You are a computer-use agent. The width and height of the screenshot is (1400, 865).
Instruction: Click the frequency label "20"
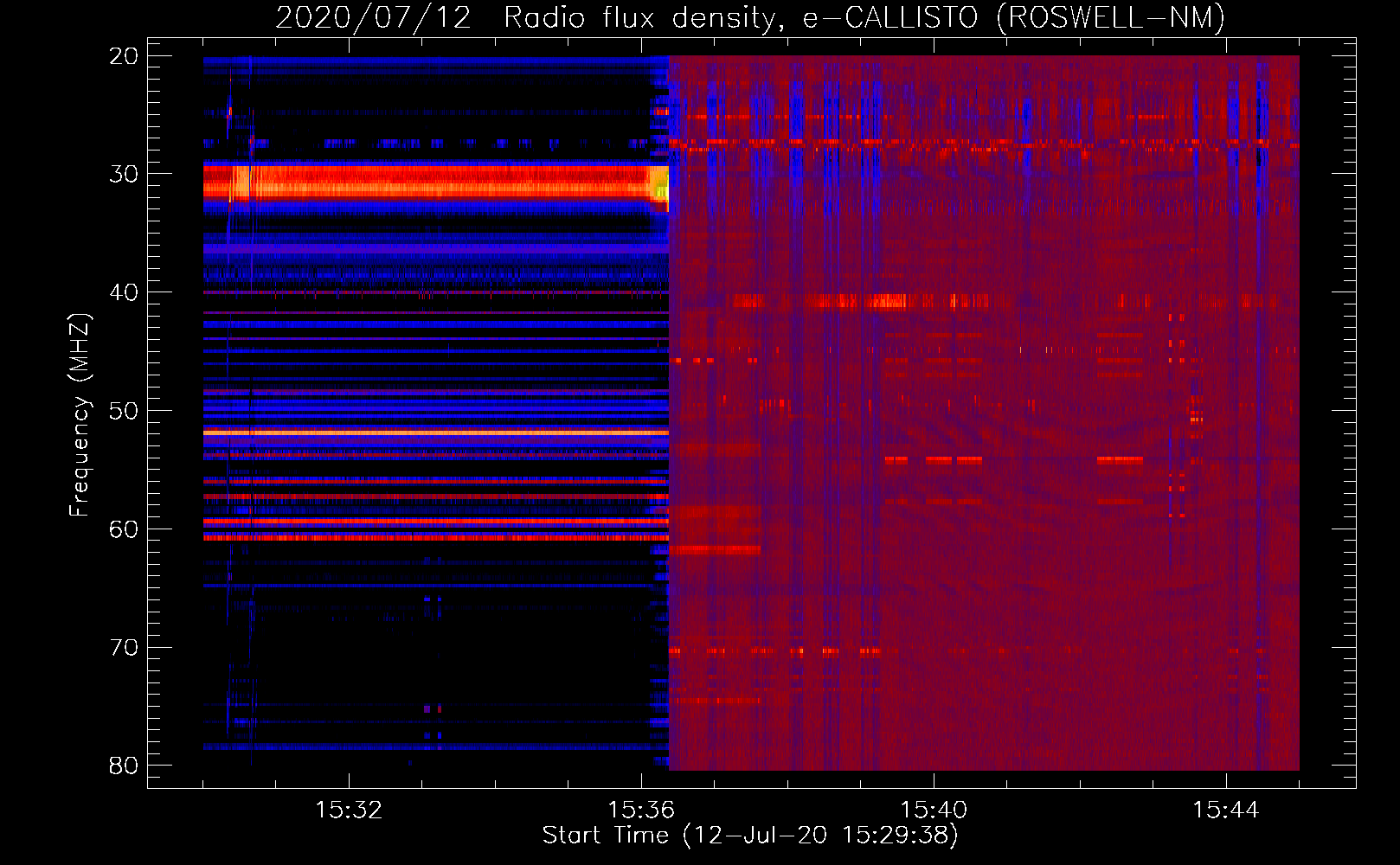coord(124,56)
